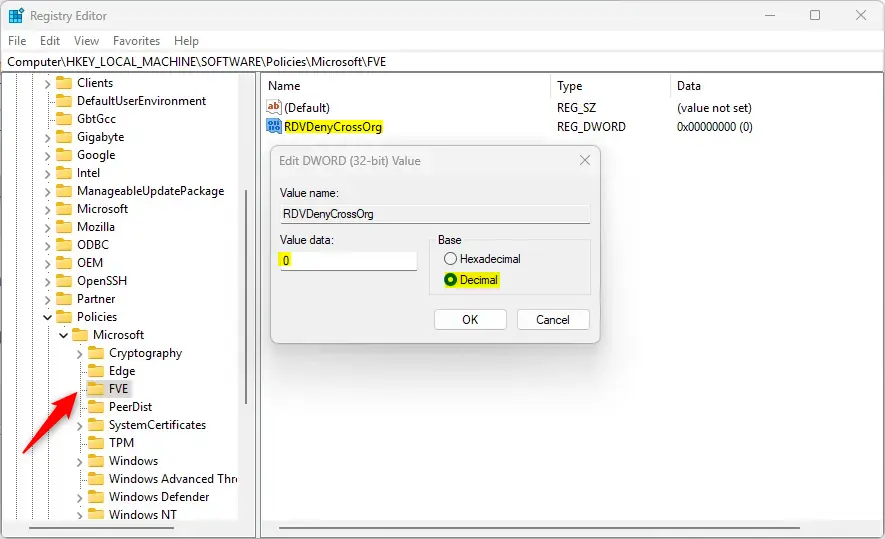Open the View menu
Screen dimensions: 885x539
pyautogui.click(x=86, y=41)
